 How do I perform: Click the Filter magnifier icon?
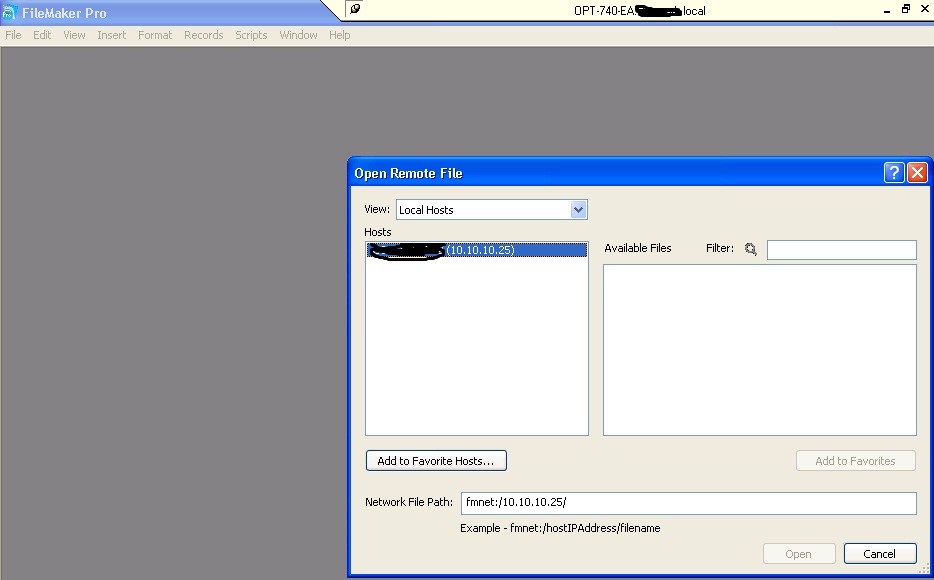coord(751,249)
